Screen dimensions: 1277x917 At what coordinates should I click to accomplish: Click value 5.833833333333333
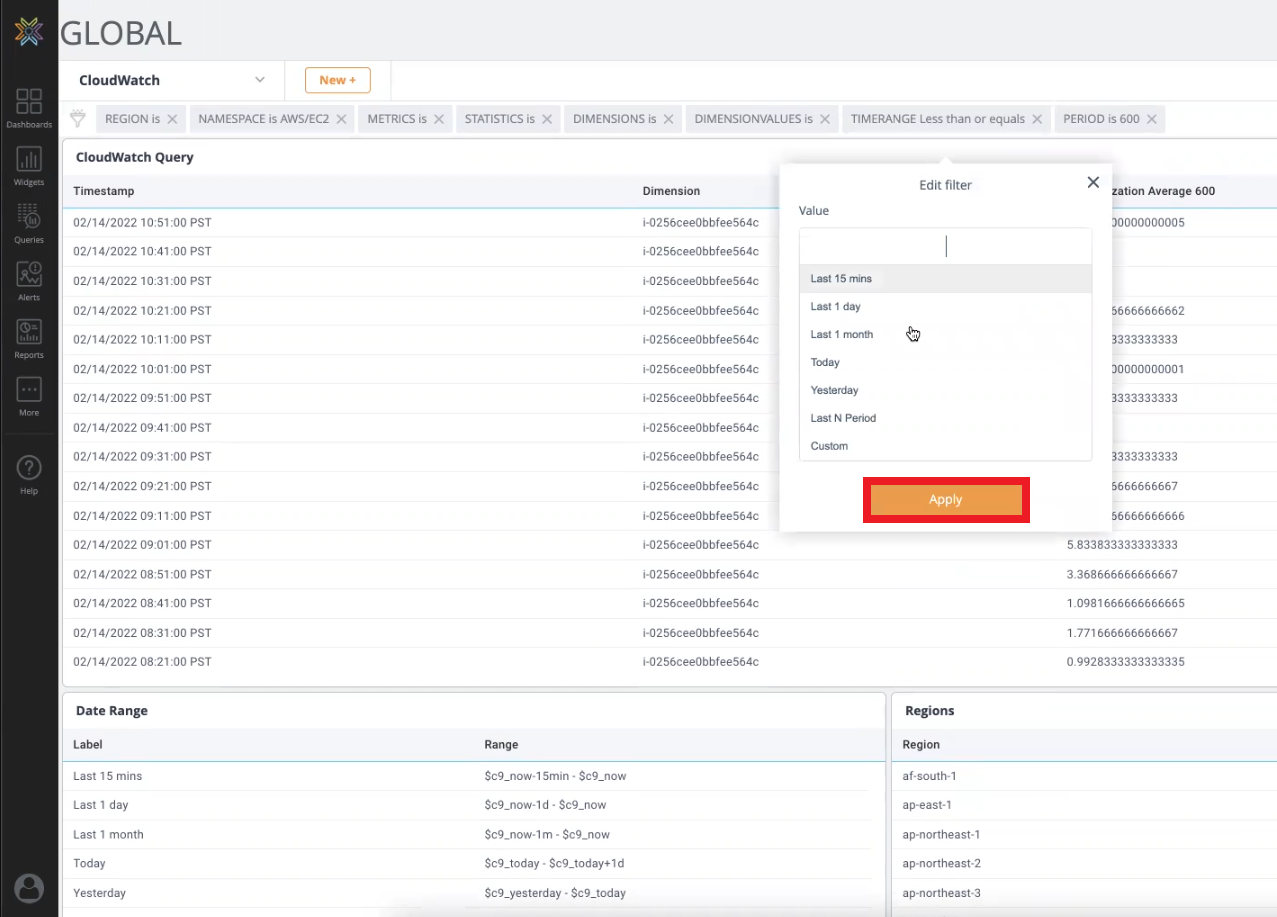[1122, 545]
